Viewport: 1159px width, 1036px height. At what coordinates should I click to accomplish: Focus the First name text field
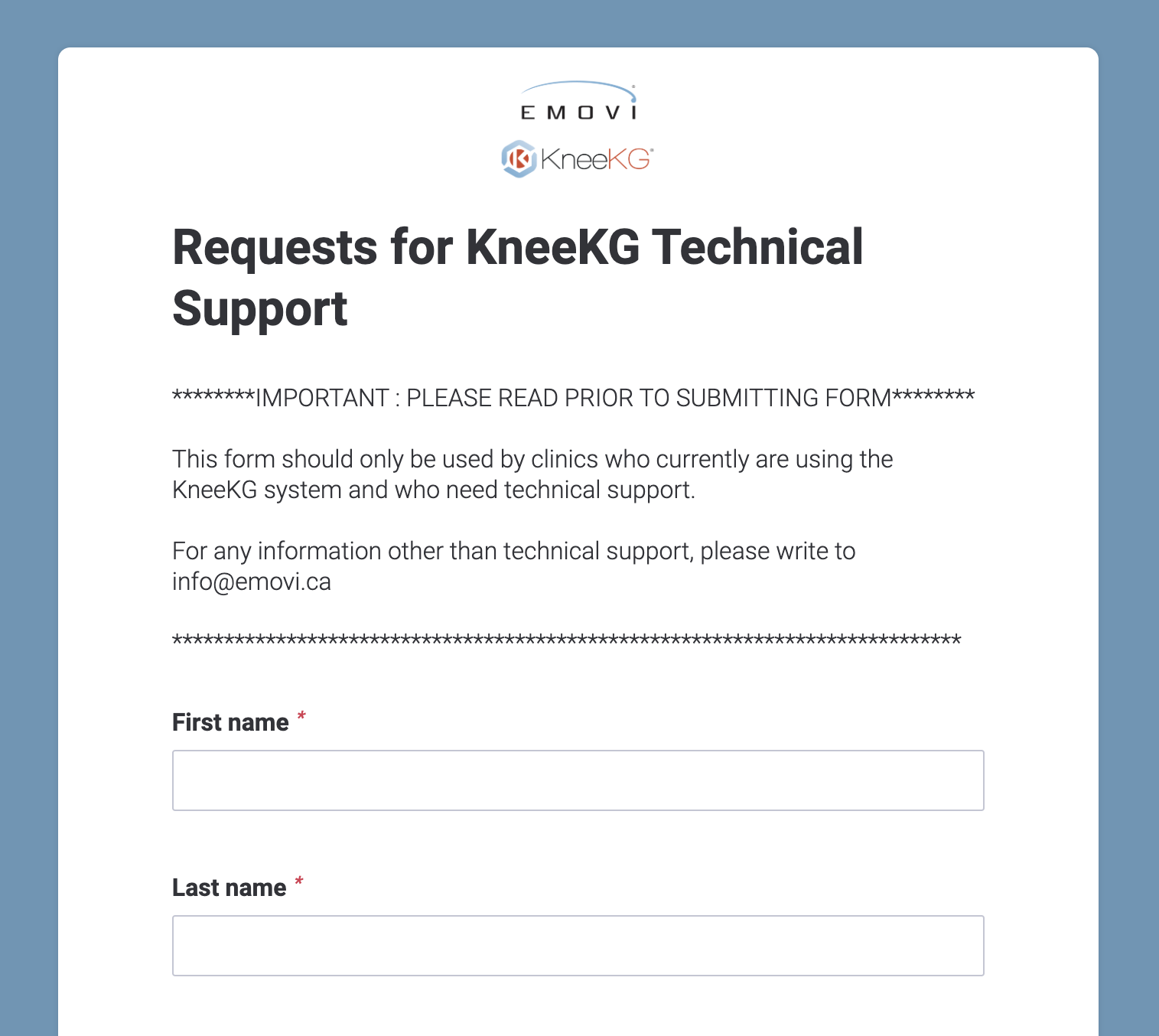coord(578,780)
